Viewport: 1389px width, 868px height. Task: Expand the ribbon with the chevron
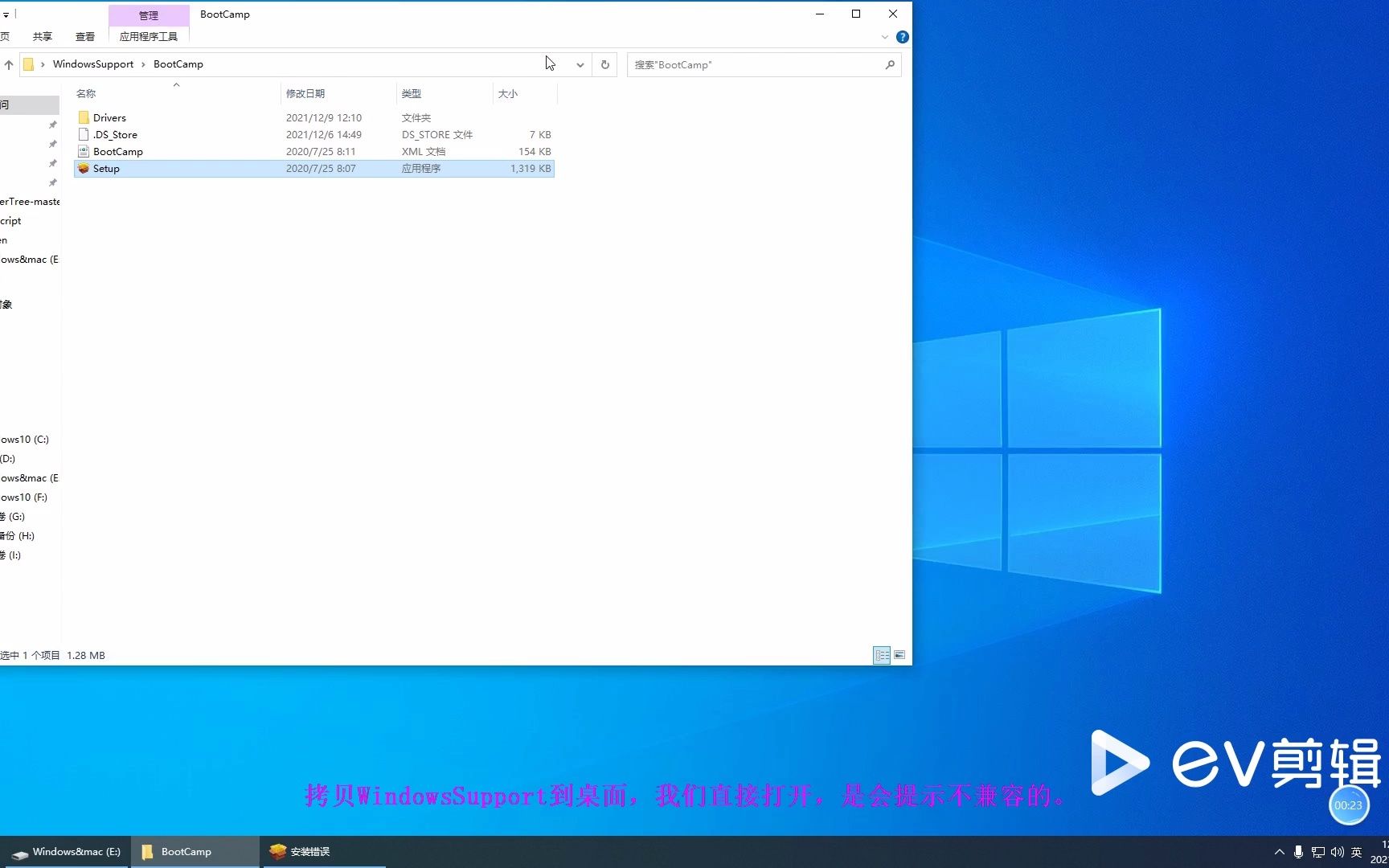(885, 37)
